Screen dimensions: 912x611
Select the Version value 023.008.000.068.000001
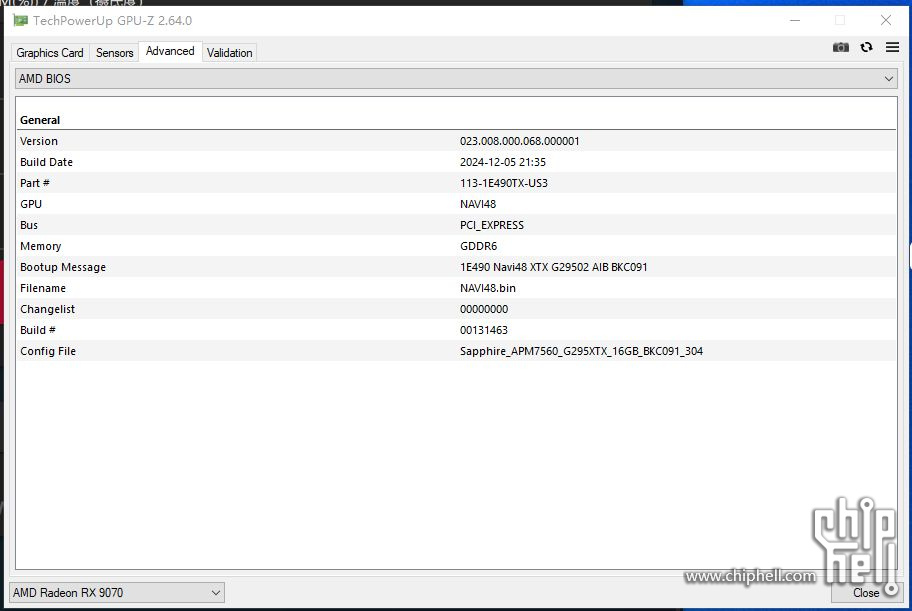(519, 141)
